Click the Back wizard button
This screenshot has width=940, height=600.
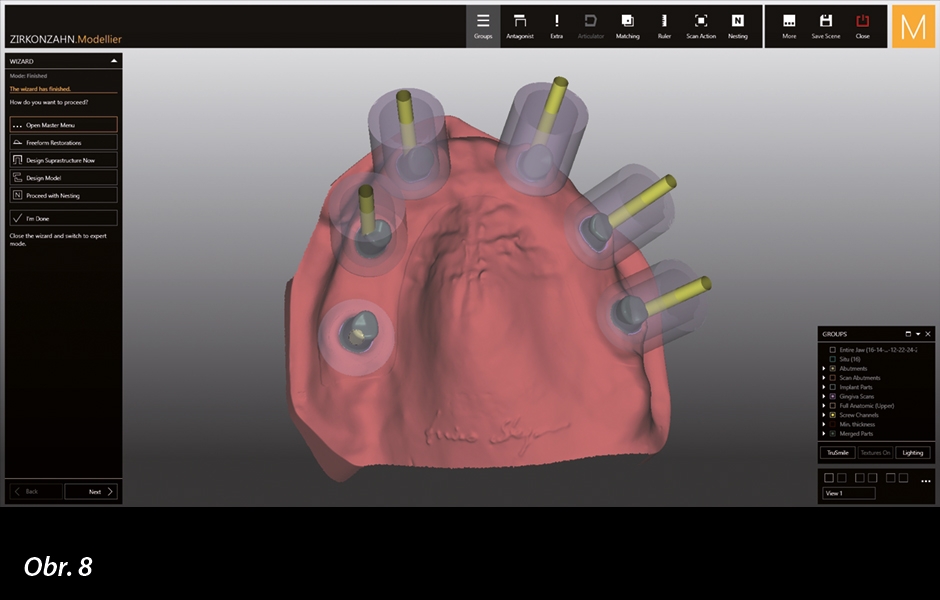pos(35,492)
